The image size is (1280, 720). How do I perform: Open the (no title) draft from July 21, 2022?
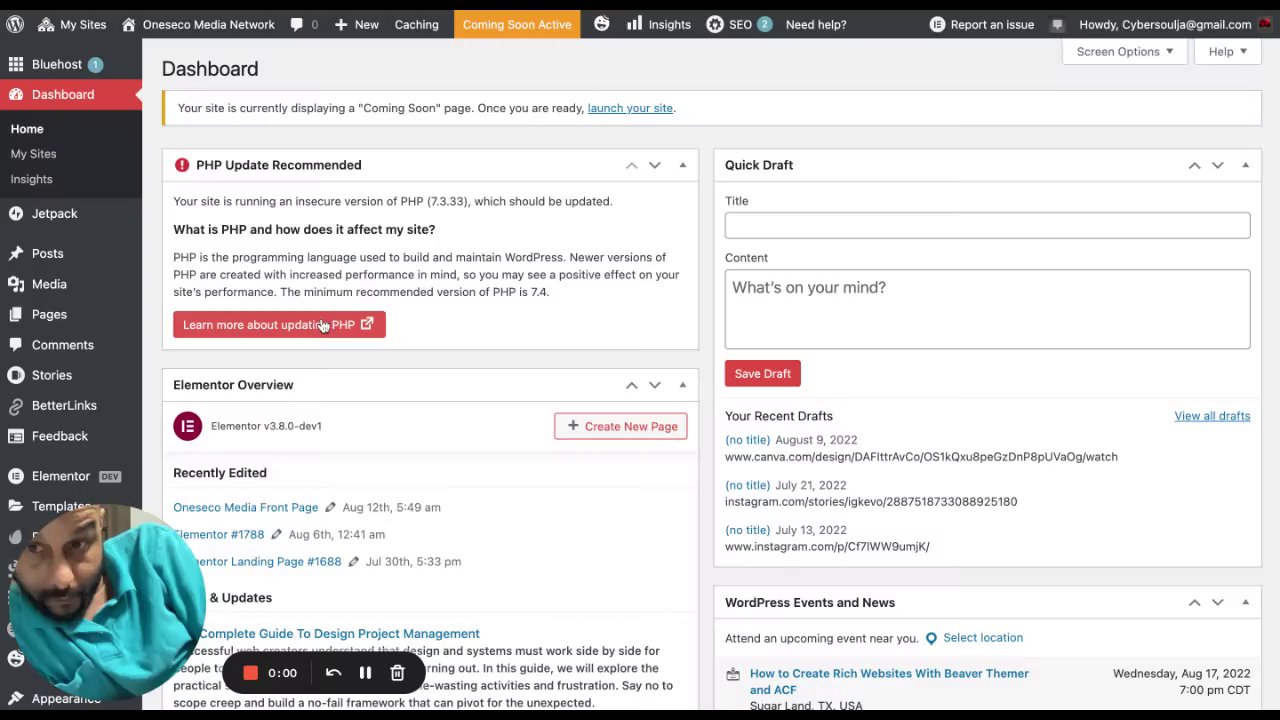748,485
